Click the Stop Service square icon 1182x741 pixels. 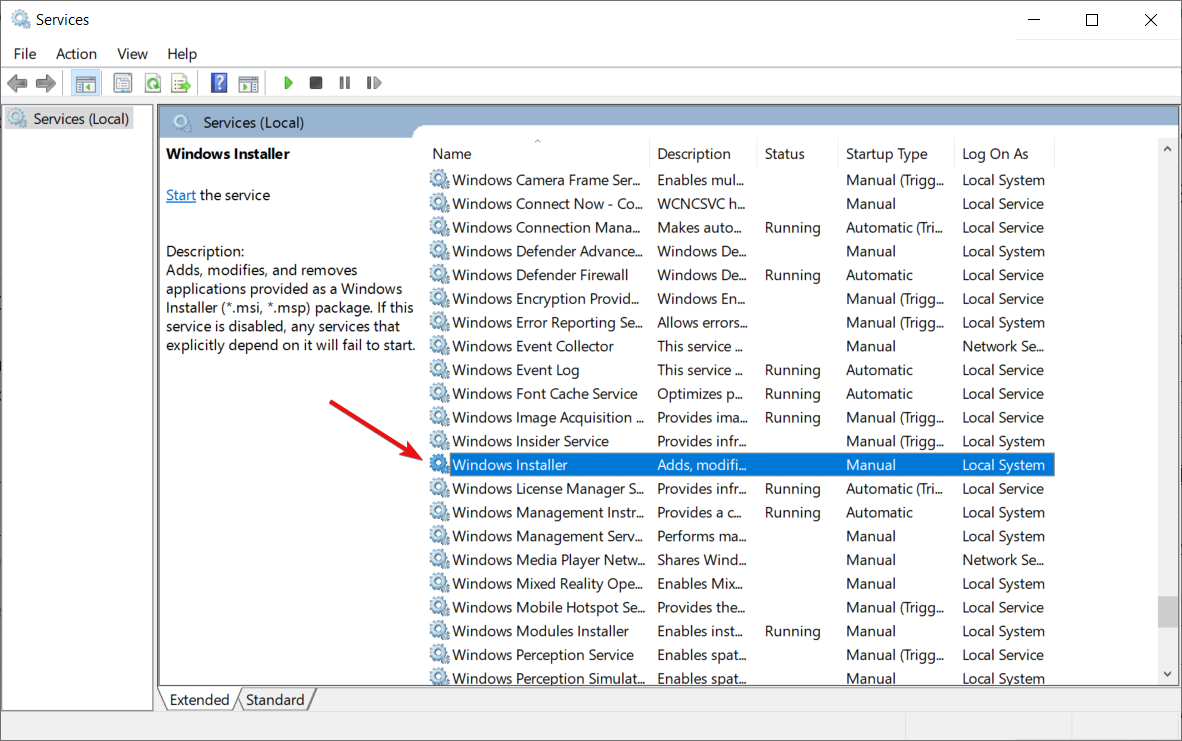pos(316,83)
